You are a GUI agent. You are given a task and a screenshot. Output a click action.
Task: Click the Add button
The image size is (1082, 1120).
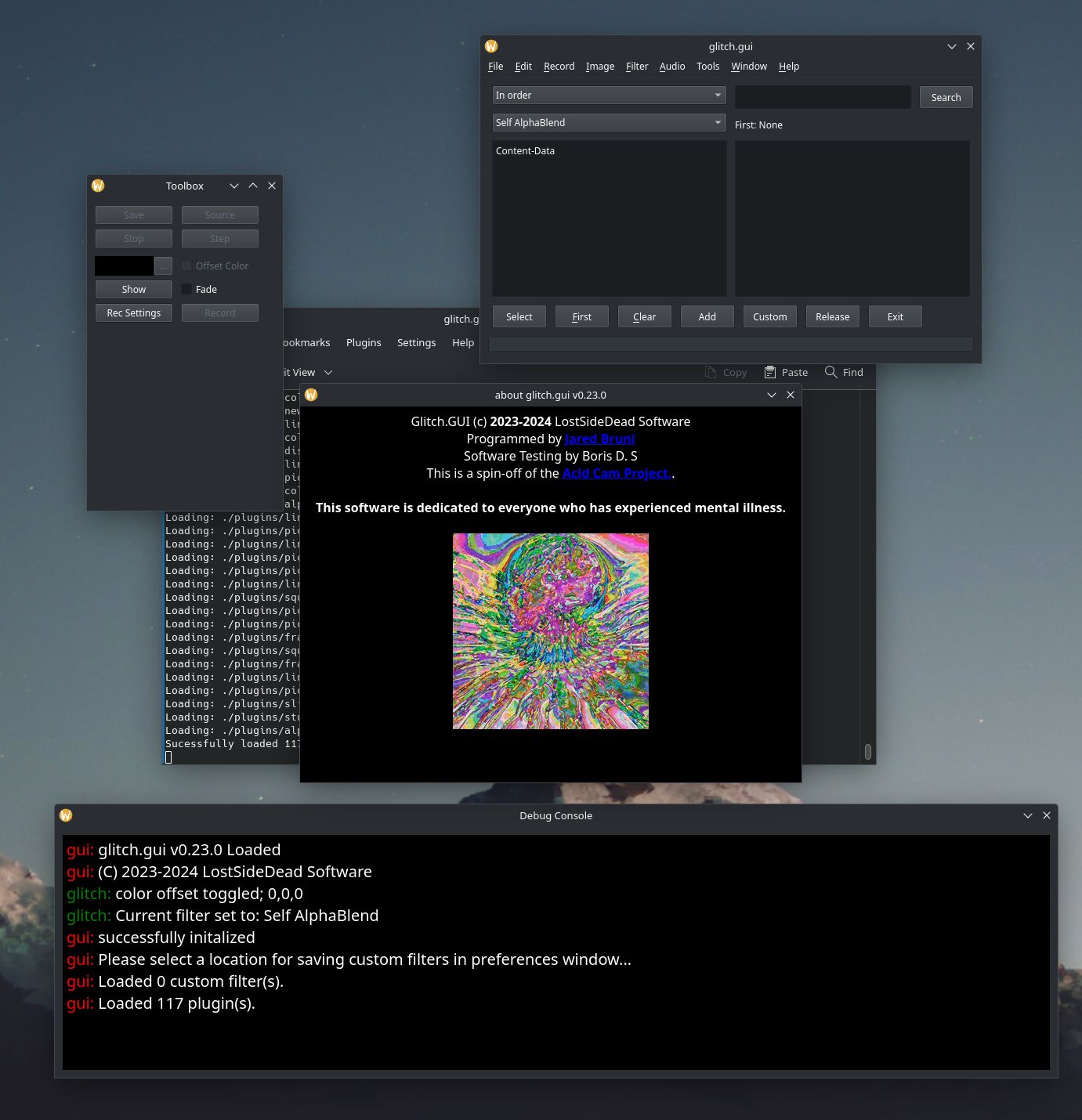(x=707, y=316)
